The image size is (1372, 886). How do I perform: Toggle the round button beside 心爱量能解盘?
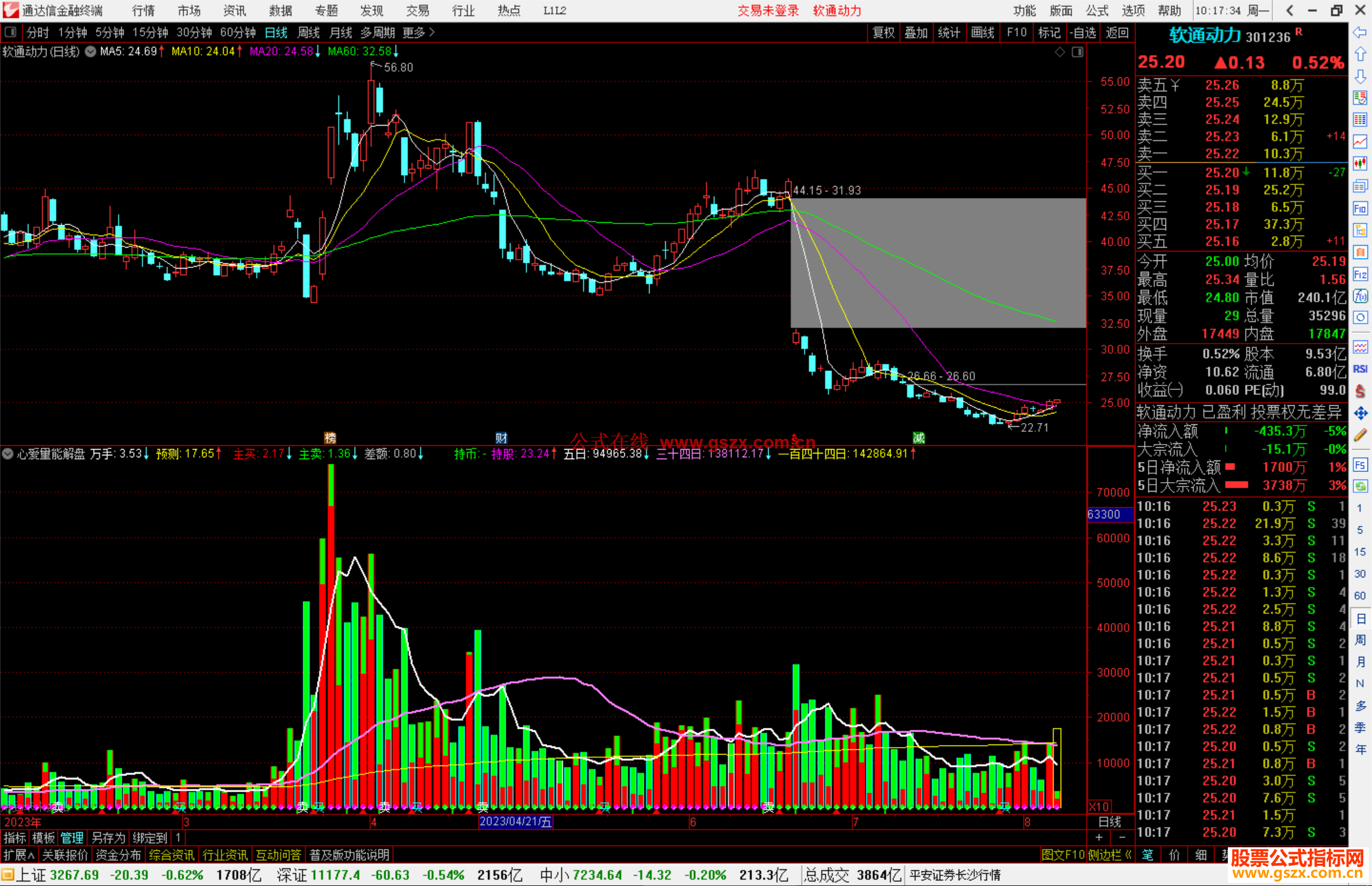8,453
